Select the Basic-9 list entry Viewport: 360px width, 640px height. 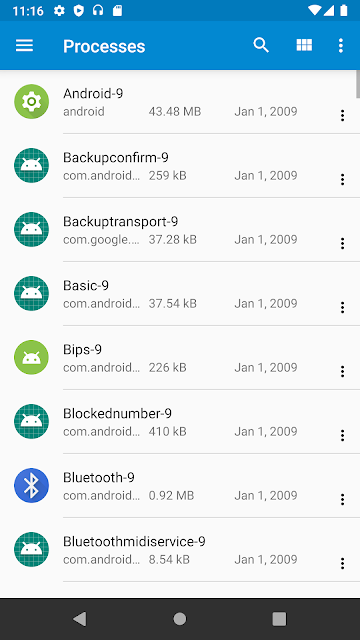[x=180, y=294]
